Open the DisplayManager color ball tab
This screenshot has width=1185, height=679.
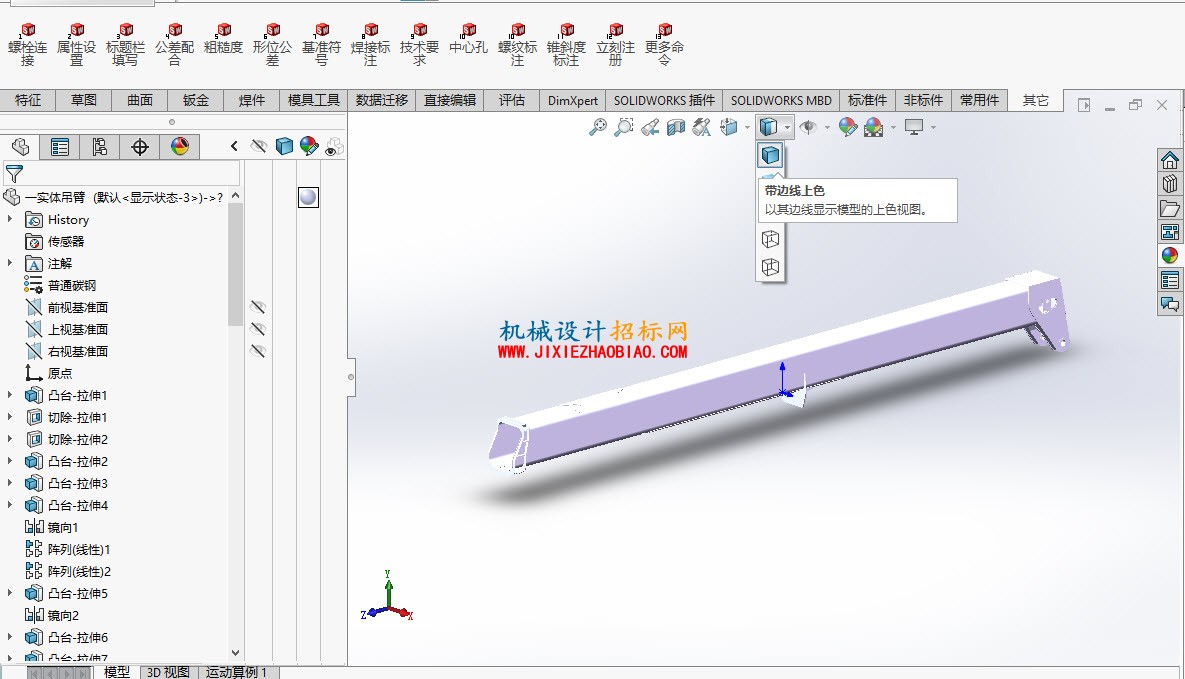[180, 147]
